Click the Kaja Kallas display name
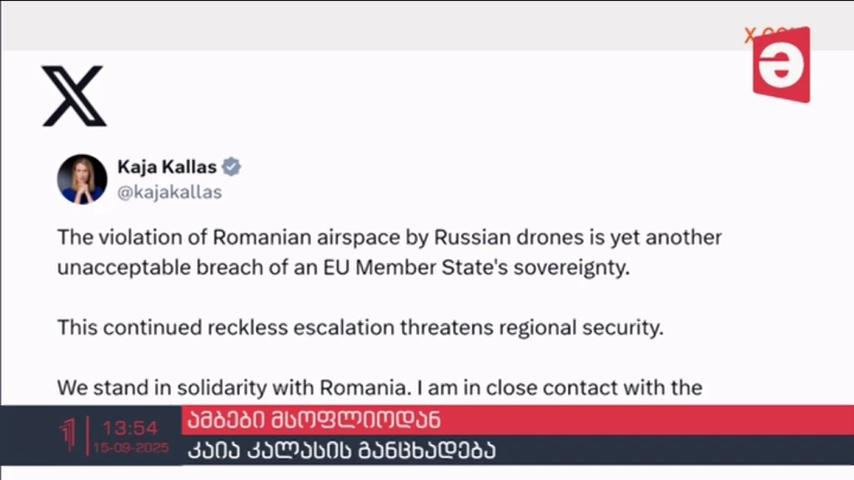The width and height of the screenshot is (854, 480). point(167,167)
